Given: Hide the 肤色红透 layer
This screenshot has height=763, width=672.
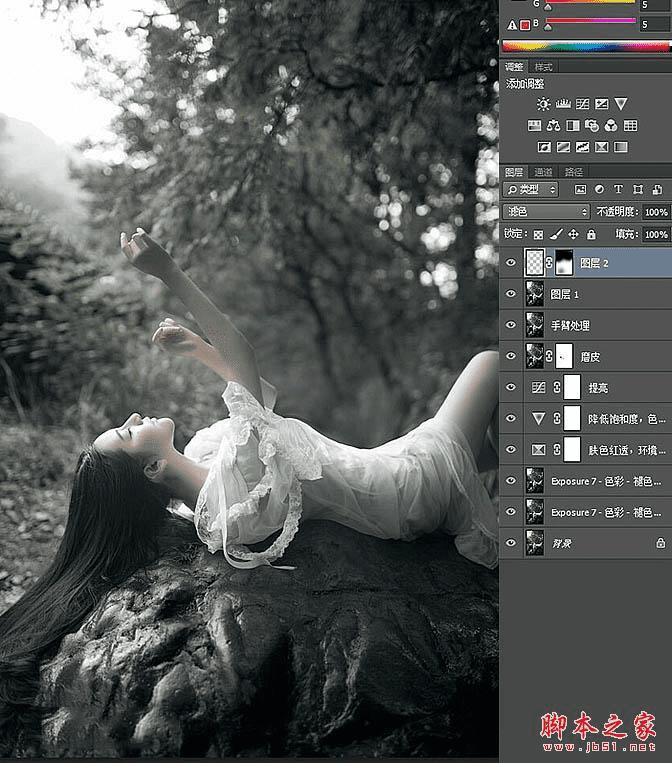Looking at the screenshot, I should pyautogui.click(x=511, y=450).
